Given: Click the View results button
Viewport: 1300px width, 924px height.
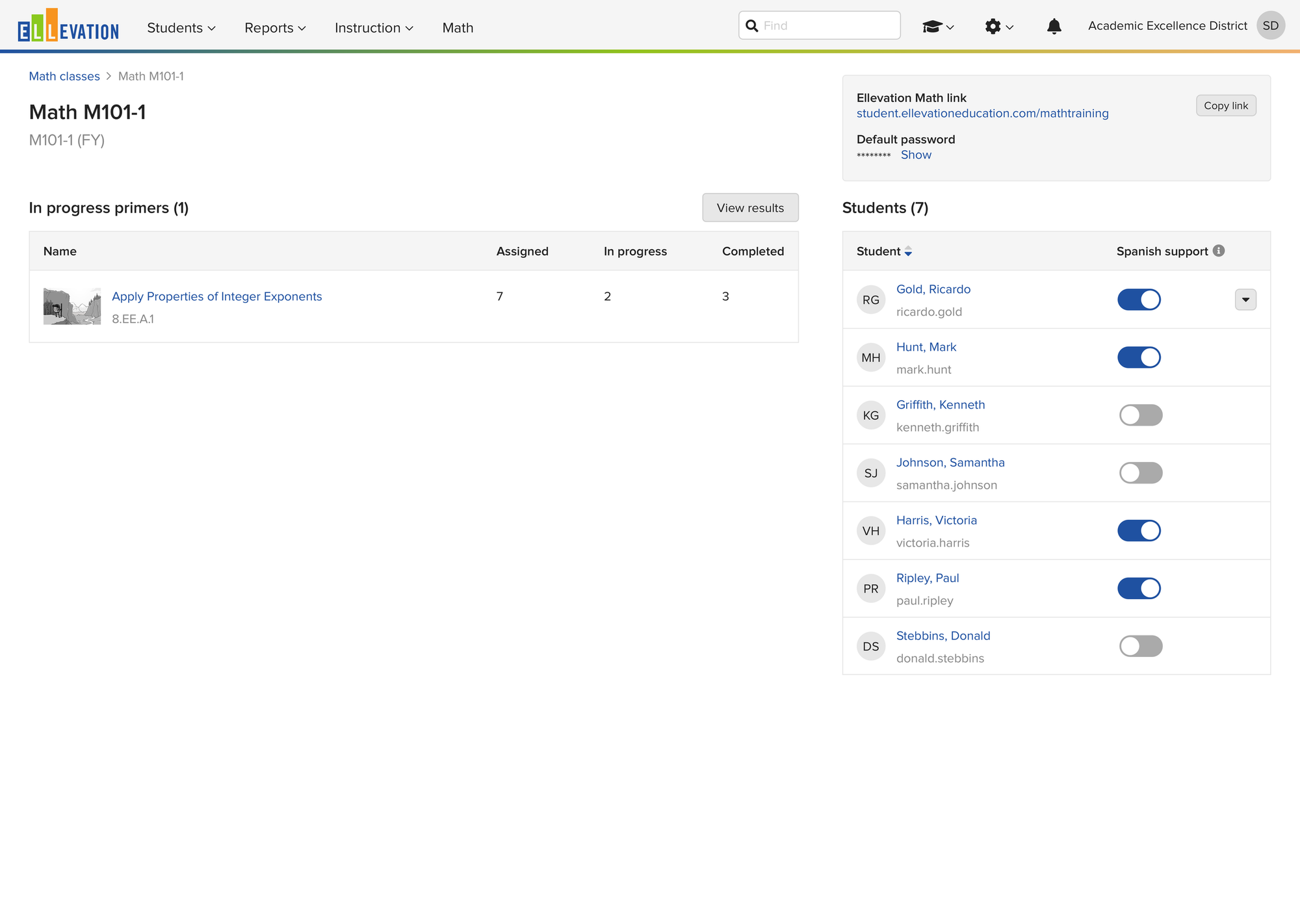Looking at the screenshot, I should pyautogui.click(x=749, y=208).
